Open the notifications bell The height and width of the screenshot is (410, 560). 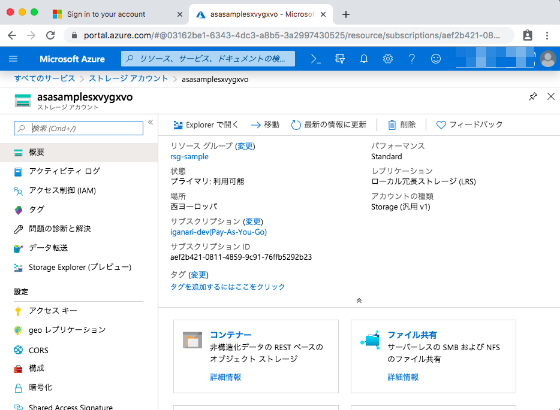(x=364, y=59)
